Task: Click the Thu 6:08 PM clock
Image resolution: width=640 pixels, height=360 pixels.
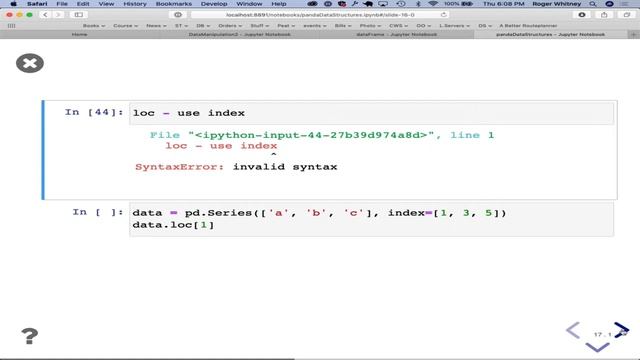Action: click(504, 4)
